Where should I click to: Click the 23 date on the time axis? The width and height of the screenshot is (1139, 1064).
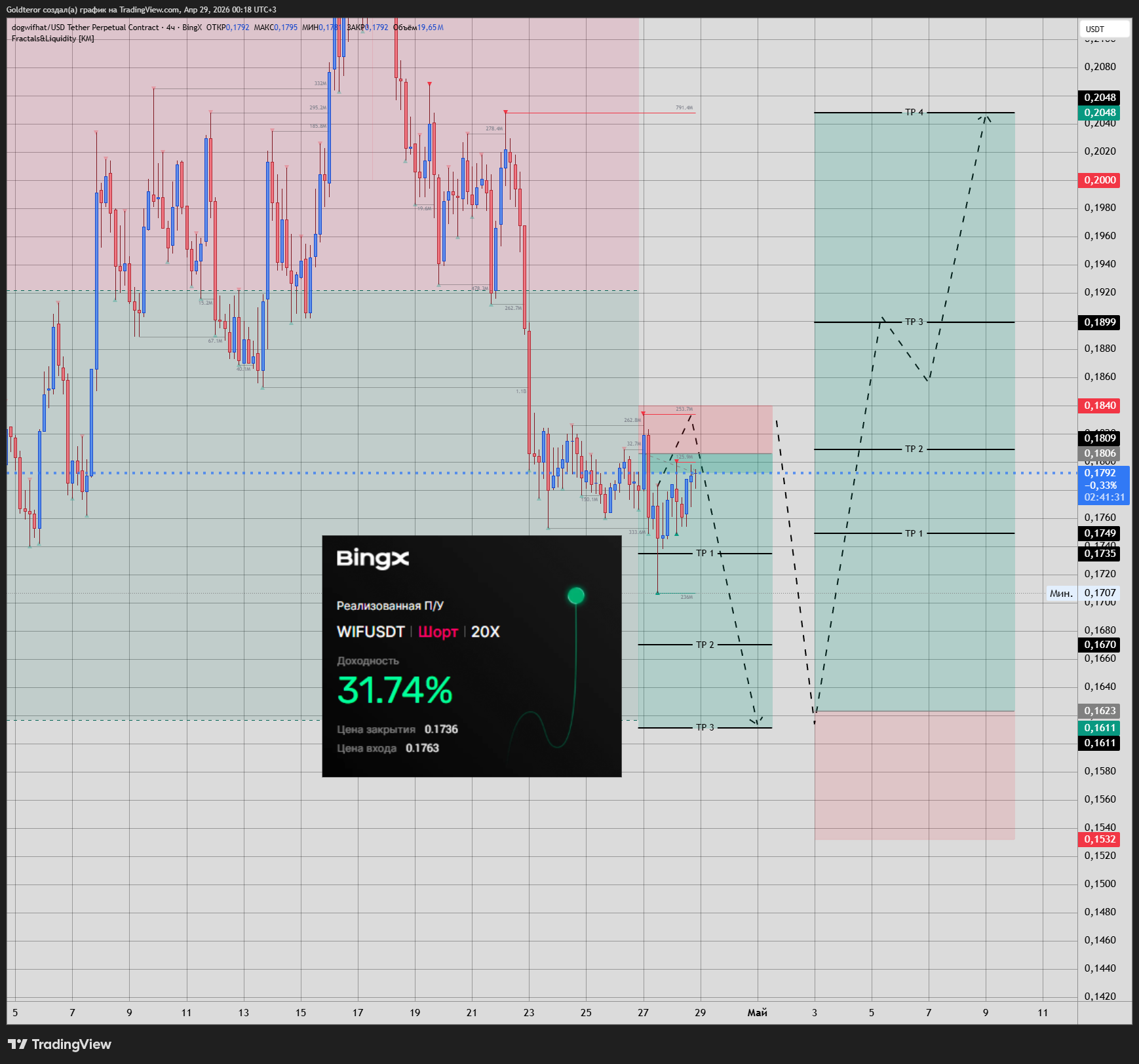coord(529,1013)
